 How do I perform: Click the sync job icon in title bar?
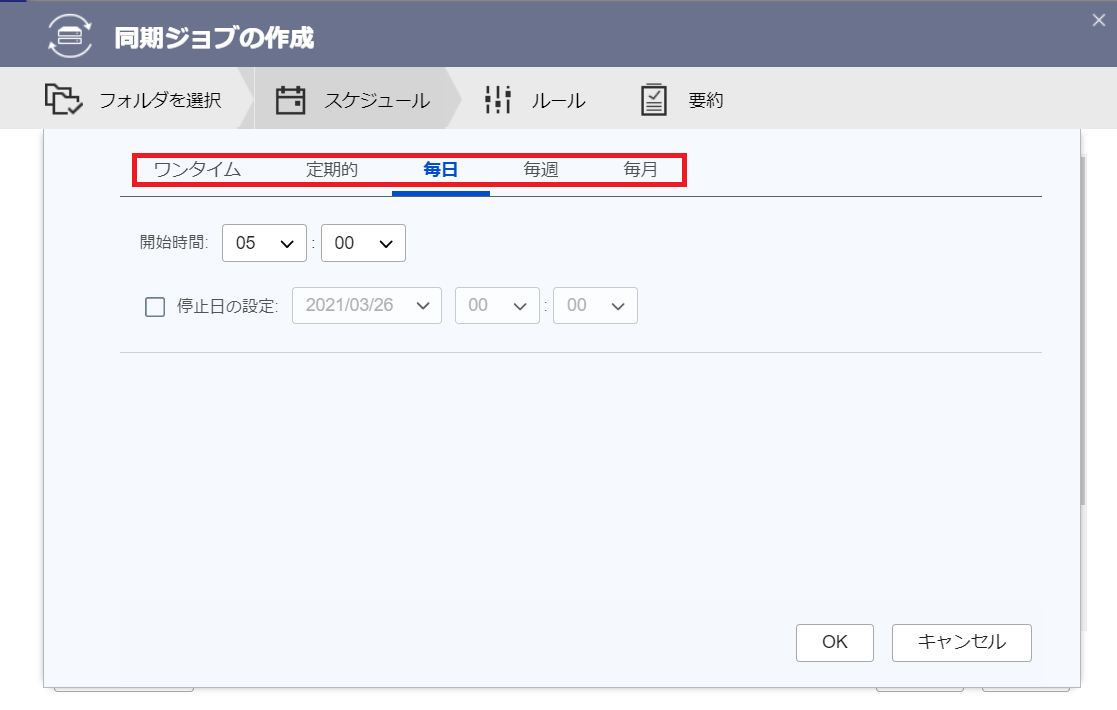point(70,36)
